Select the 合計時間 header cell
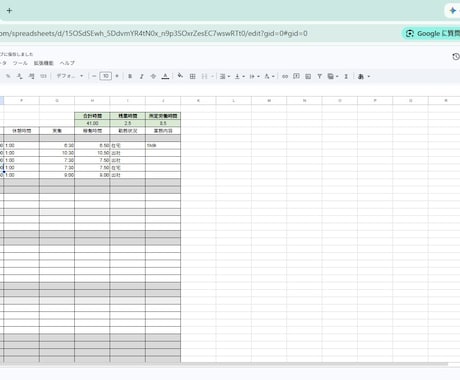 click(92, 116)
